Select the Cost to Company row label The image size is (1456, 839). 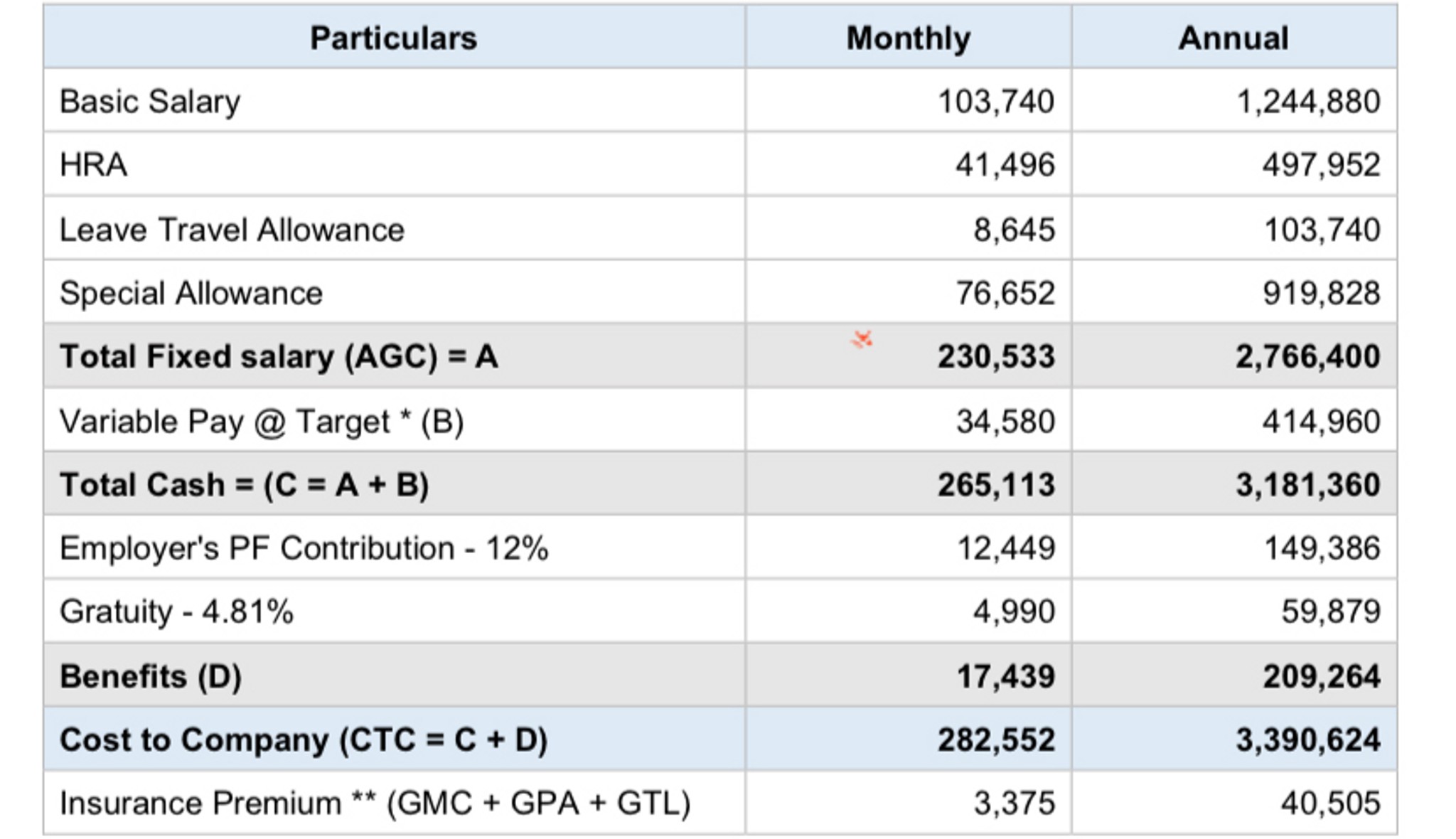coord(304,739)
